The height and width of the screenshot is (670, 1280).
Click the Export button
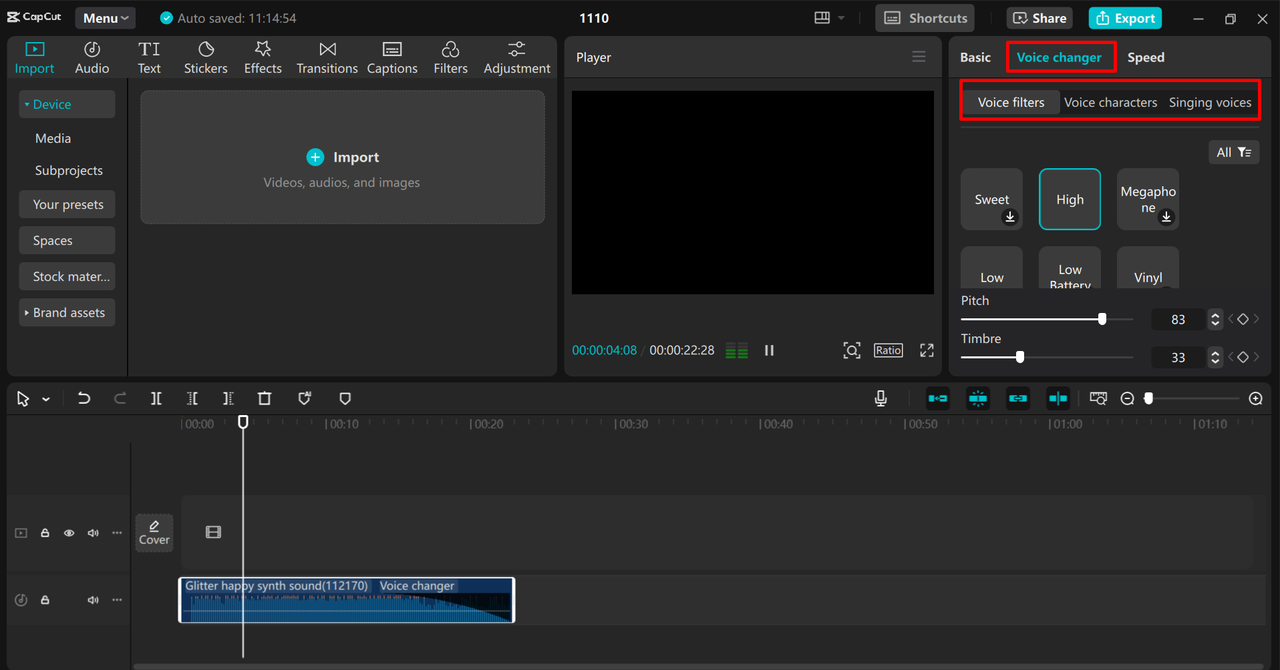[x=1125, y=18]
